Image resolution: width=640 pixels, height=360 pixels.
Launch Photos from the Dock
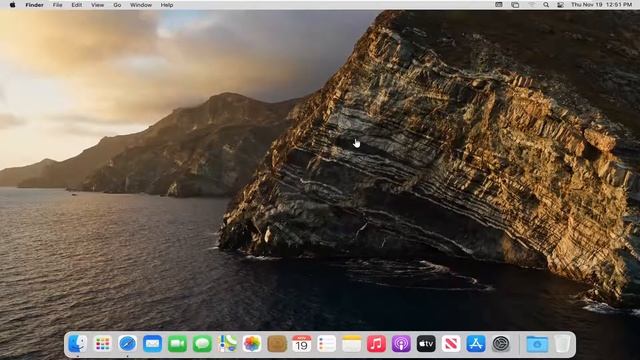pos(252,344)
